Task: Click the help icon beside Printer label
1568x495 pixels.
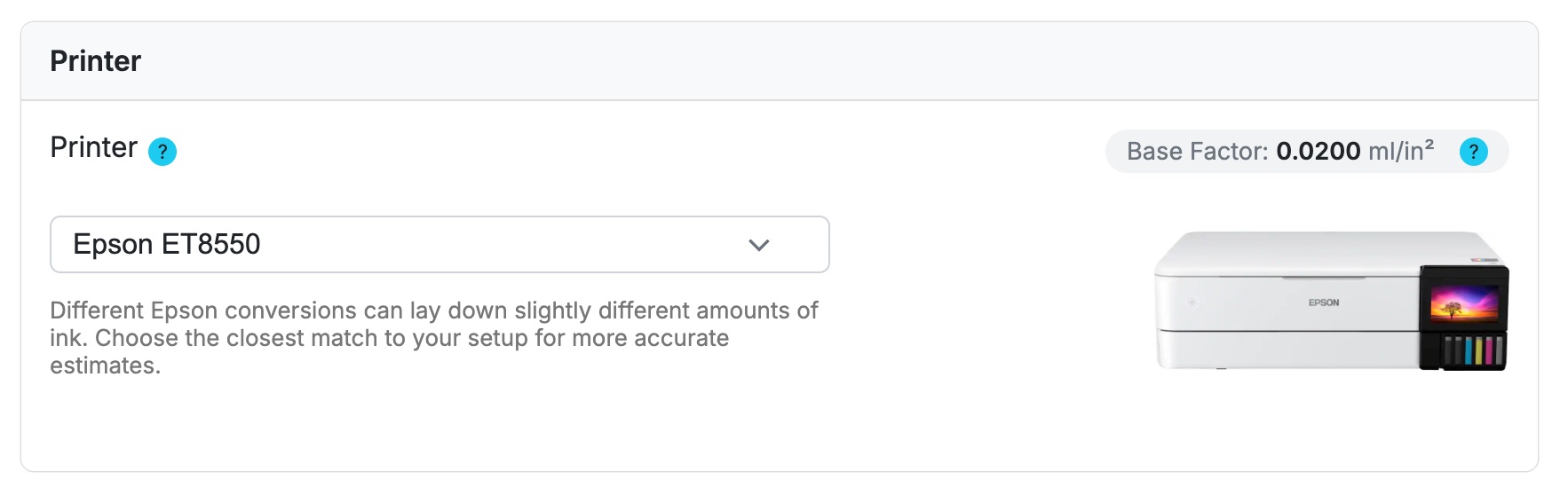Action: (162, 152)
